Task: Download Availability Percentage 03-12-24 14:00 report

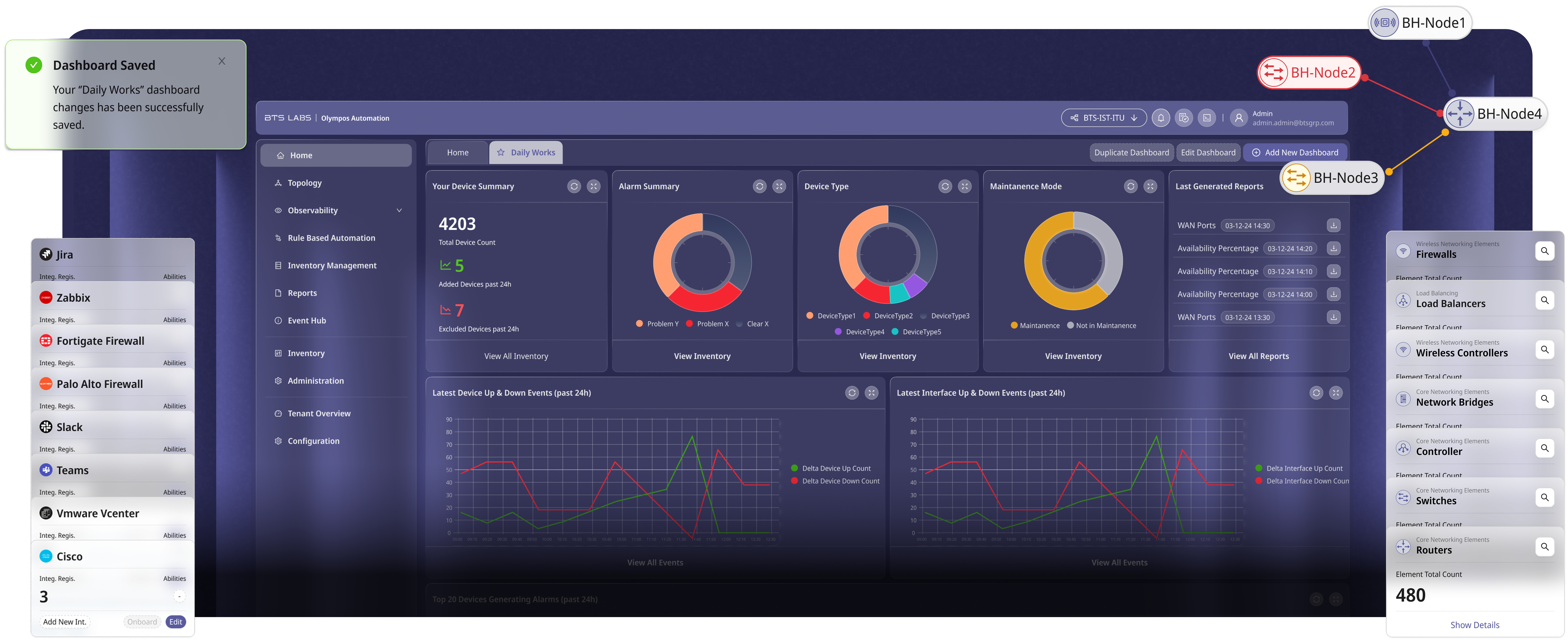Action: click(x=1334, y=294)
